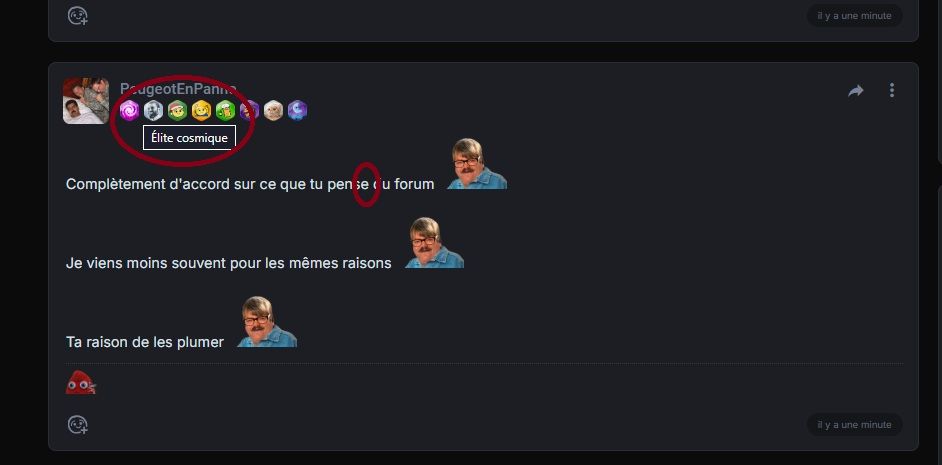The height and width of the screenshot is (465, 942).
Task: Click the top post's "il y a une minute" timestamp
Action: click(854, 16)
